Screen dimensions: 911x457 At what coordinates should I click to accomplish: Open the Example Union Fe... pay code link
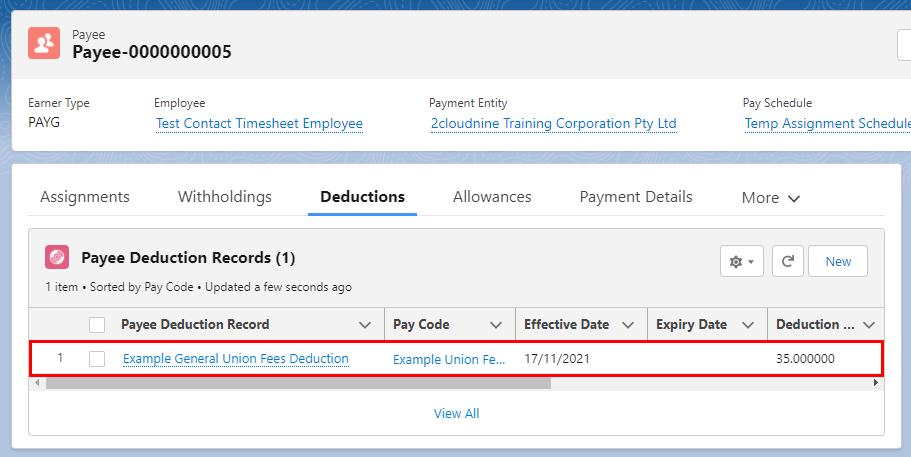449,359
